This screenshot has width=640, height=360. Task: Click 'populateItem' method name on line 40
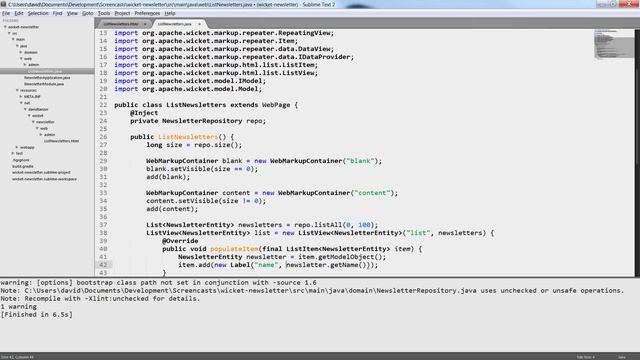click(x=234, y=249)
